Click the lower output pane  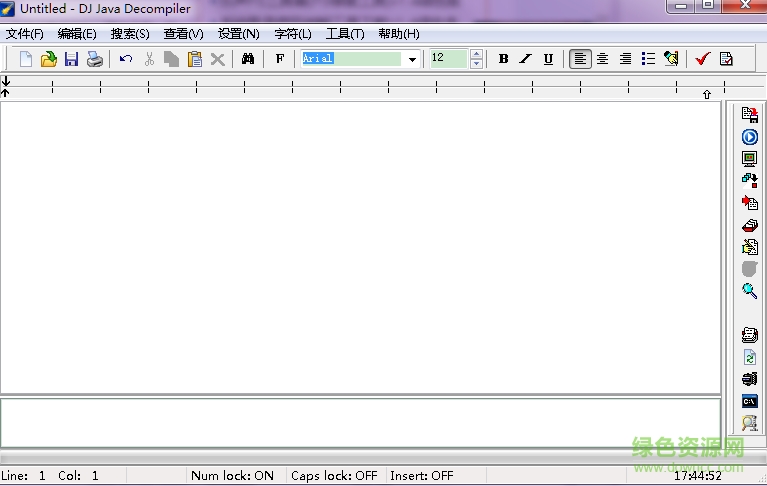pos(361,422)
